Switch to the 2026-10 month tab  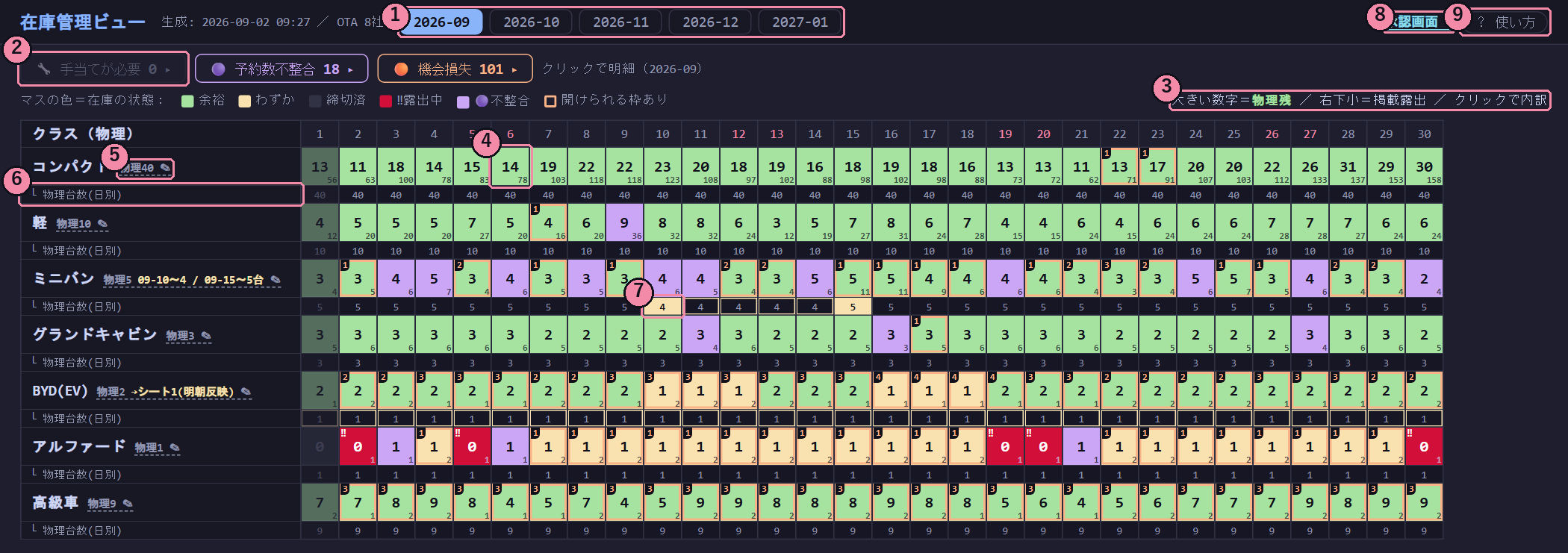click(531, 22)
